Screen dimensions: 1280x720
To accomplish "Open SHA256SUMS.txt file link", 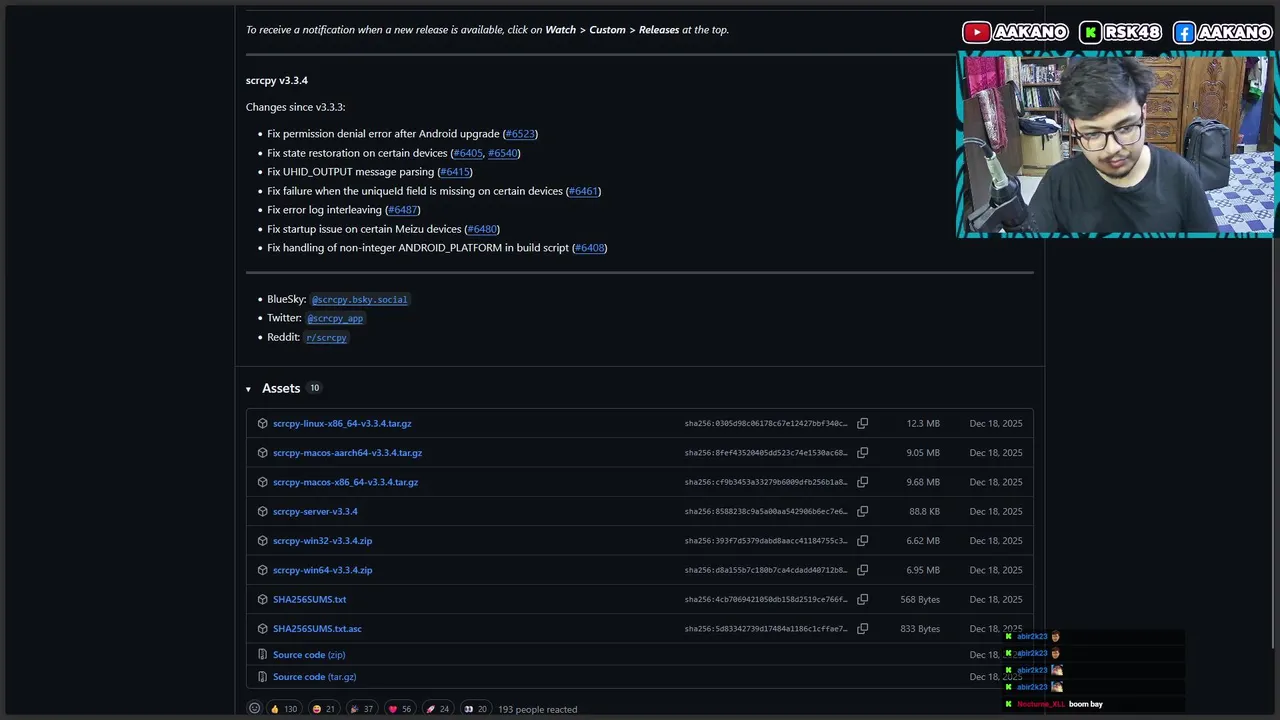I will (309, 599).
